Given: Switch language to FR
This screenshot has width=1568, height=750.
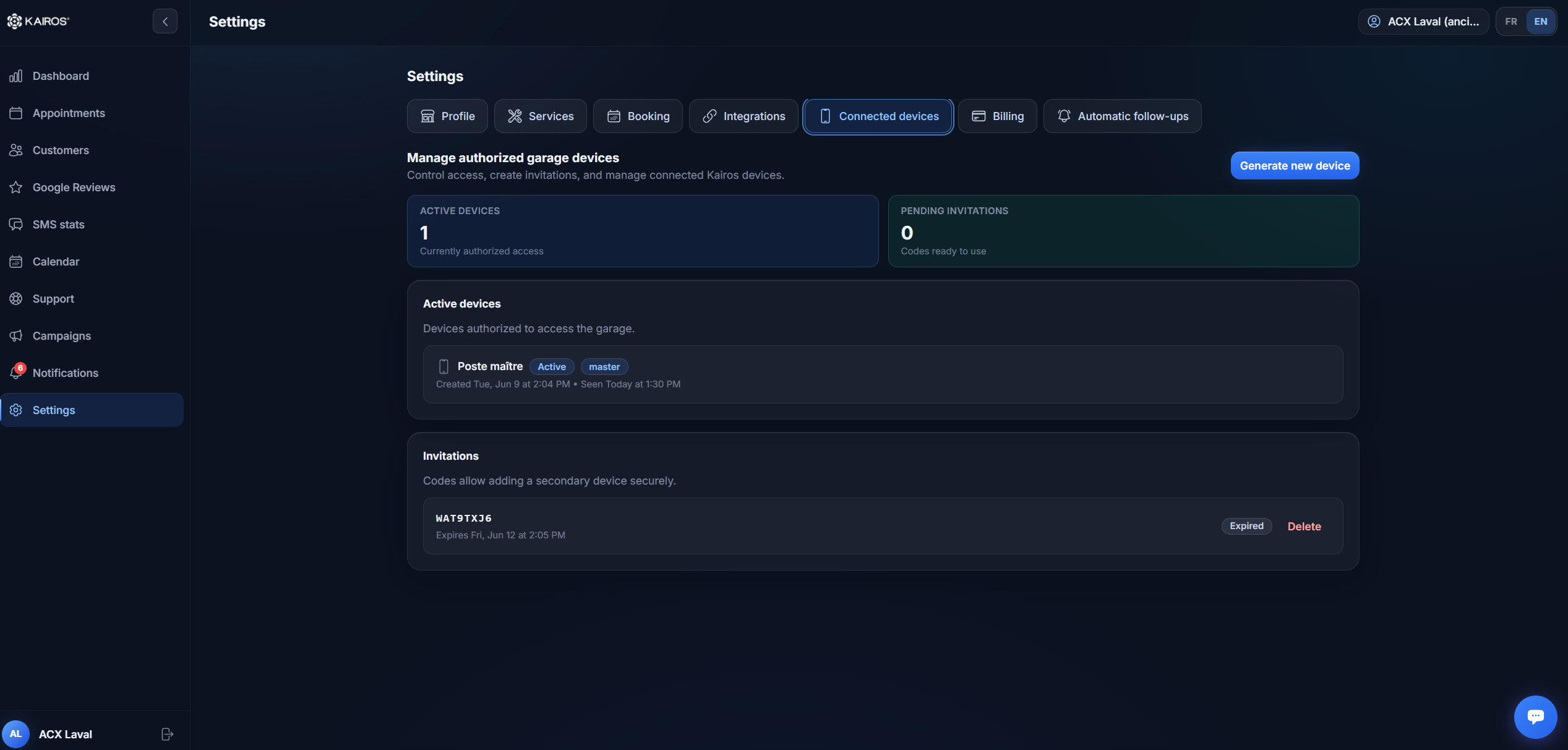Looking at the screenshot, I should point(1510,21).
